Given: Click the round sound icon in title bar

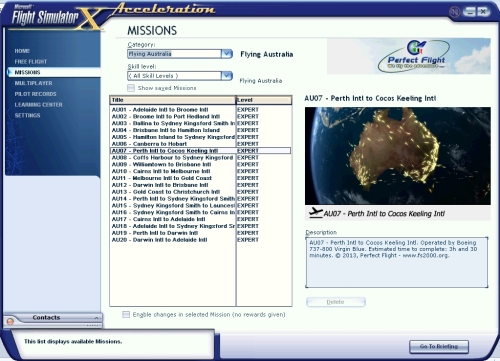Looking at the screenshot, I should (454, 13).
